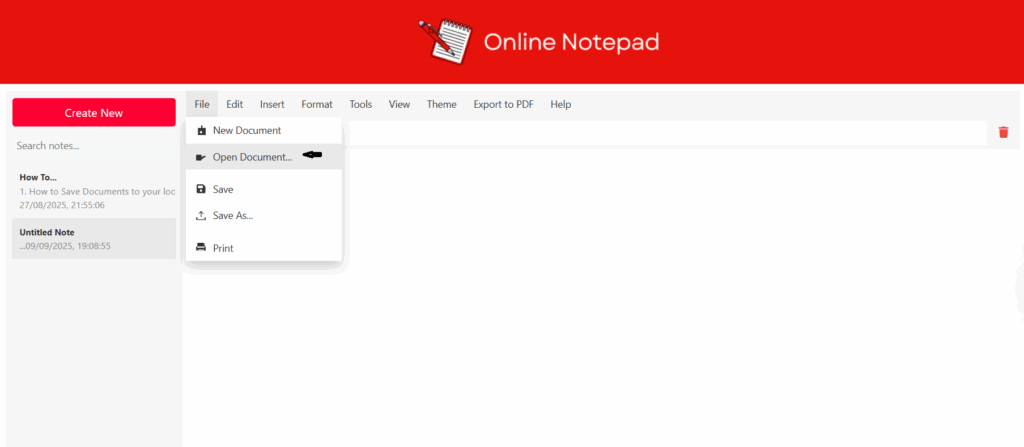Open the Edit menu
The image size is (1024, 447).
234,104
